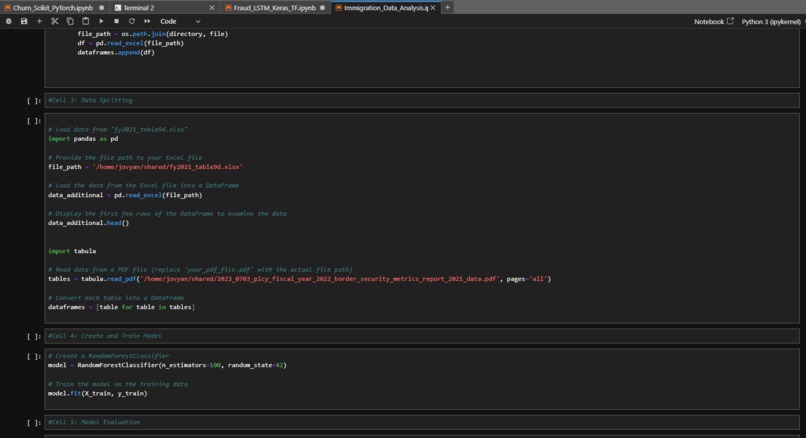Click the 'model = RandomForestClassifier' line
The image size is (806, 438).
click(x=167, y=366)
